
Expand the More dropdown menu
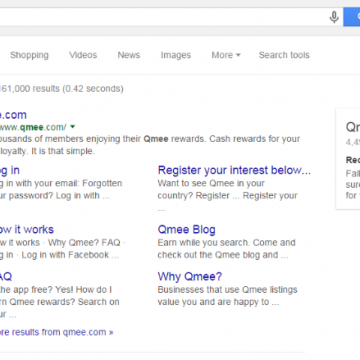click(x=226, y=55)
